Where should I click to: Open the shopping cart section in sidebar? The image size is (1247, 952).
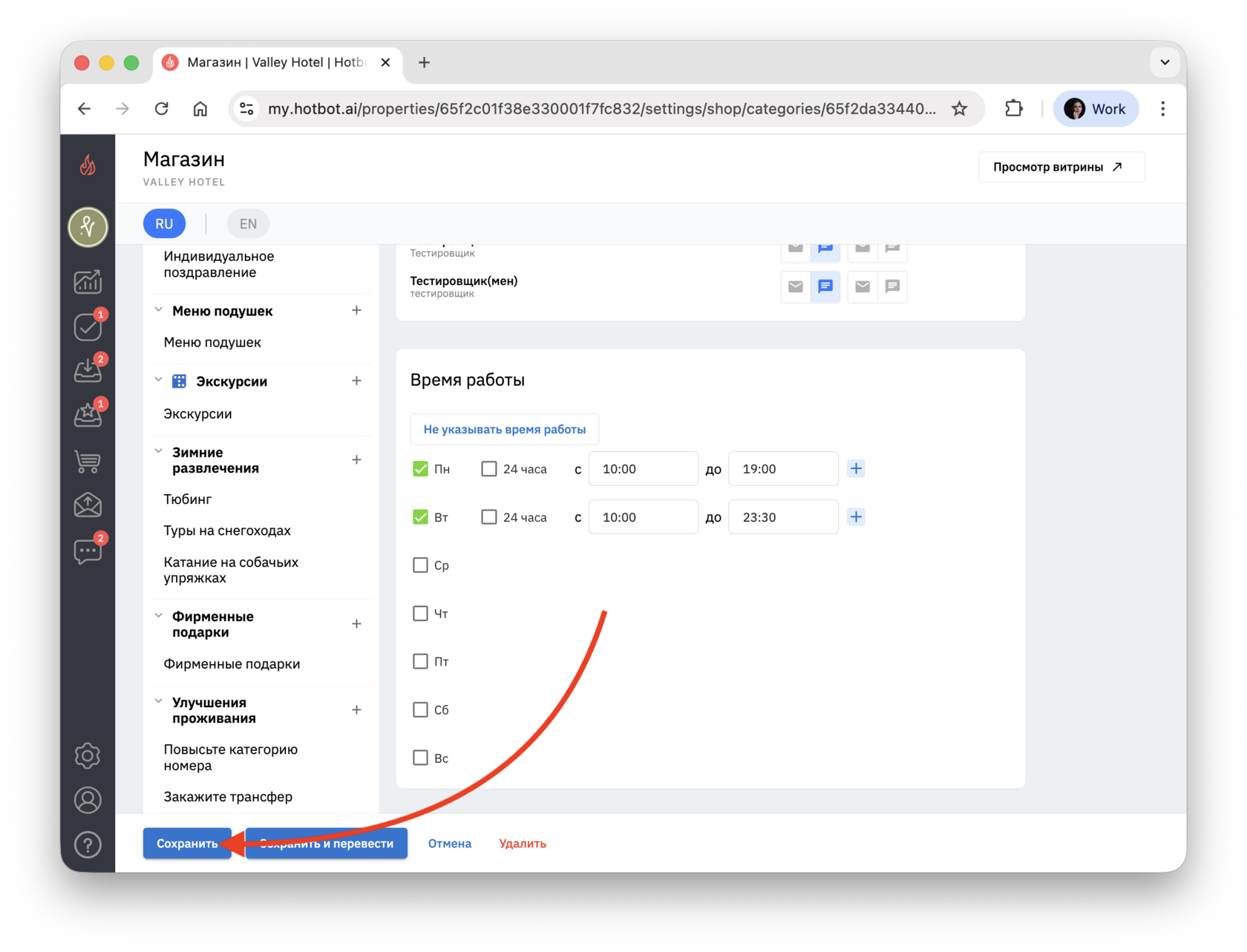click(x=88, y=462)
